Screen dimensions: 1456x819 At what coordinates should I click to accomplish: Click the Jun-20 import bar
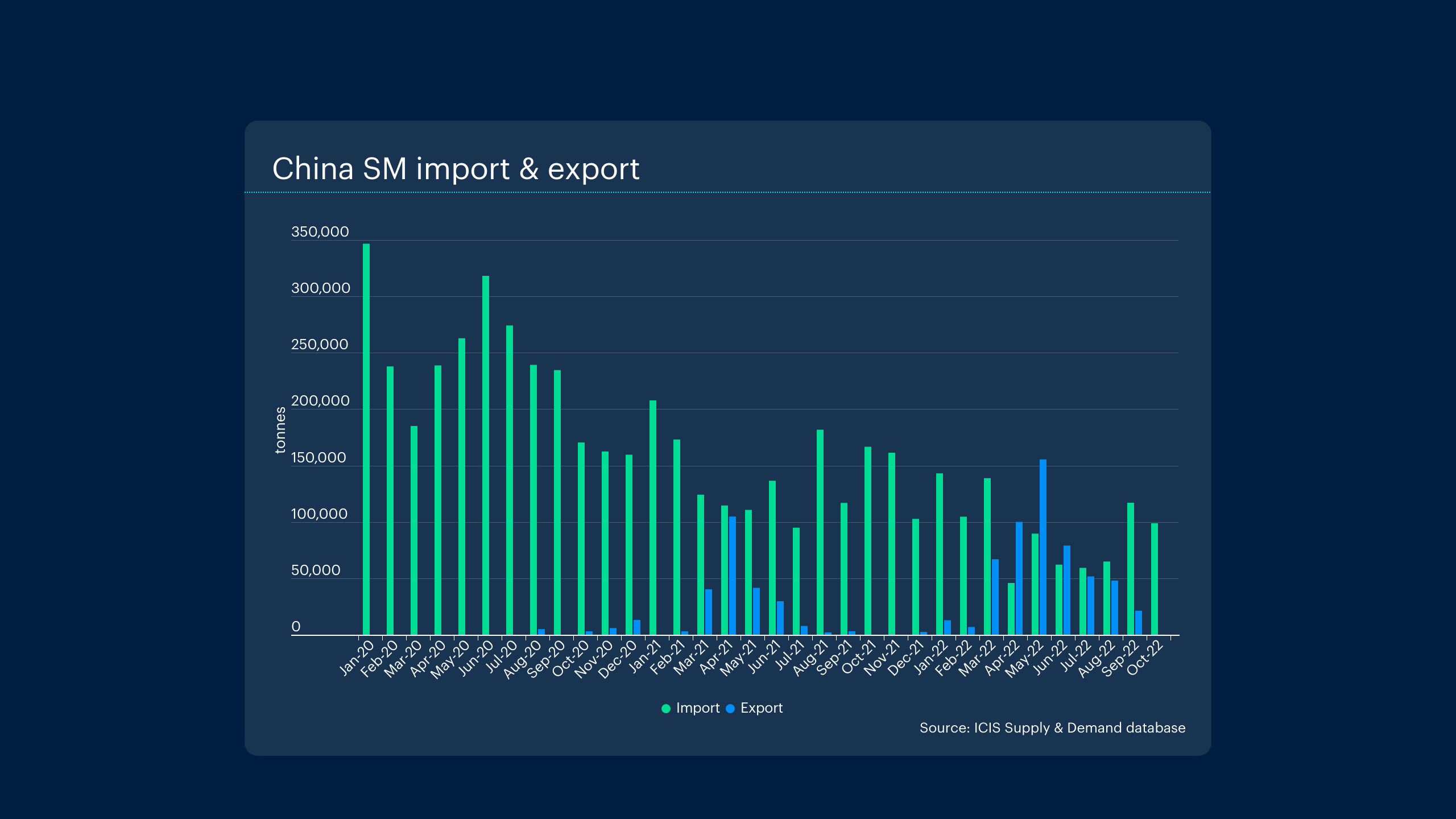click(x=486, y=455)
